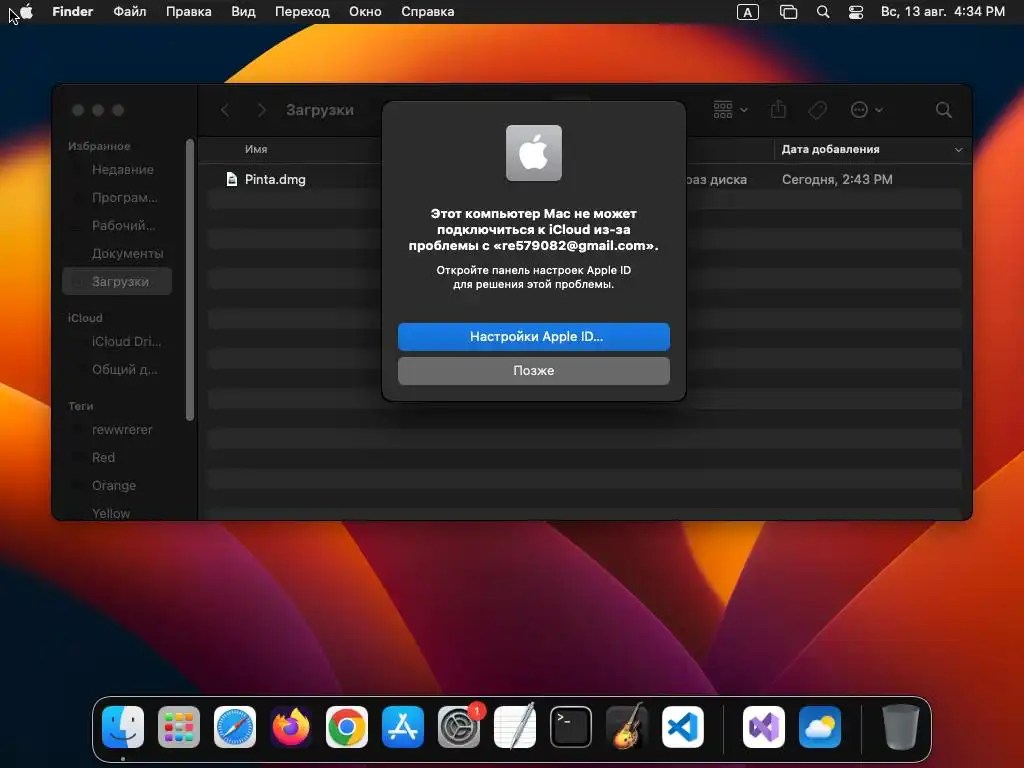The image size is (1024, 768).
Task: Click the keyboard input source icon
Action: coord(748,12)
